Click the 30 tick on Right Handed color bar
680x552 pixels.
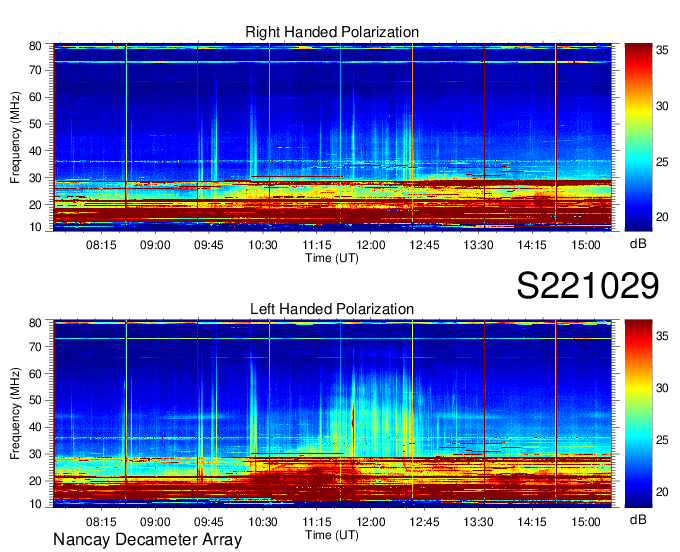click(662, 106)
